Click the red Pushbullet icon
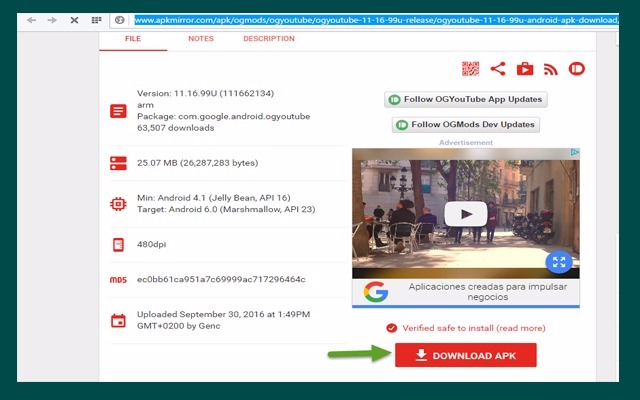Viewport: 640px width, 400px height. tap(576, 69)
